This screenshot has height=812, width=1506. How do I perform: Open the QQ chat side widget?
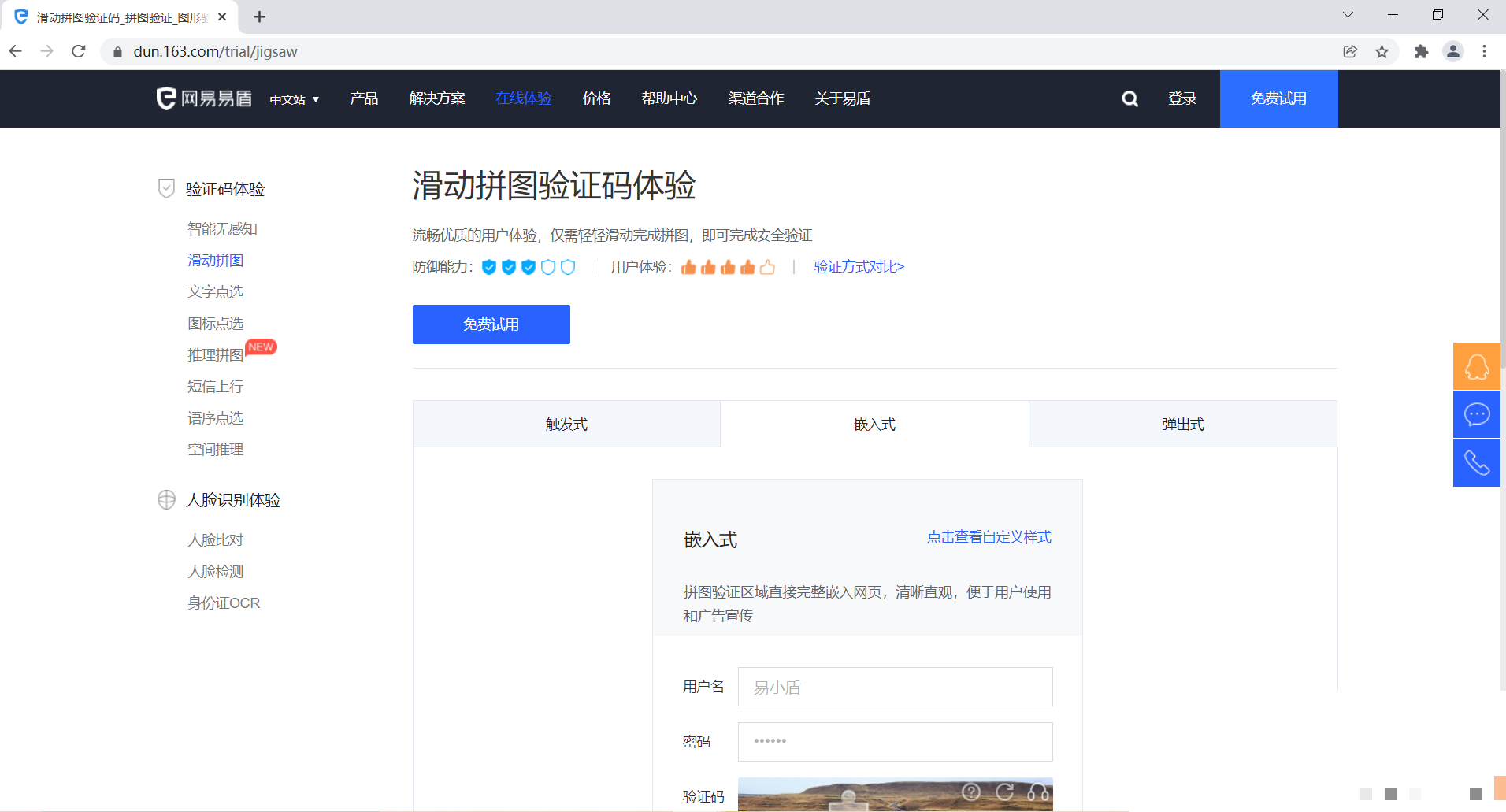point(1476,366)
